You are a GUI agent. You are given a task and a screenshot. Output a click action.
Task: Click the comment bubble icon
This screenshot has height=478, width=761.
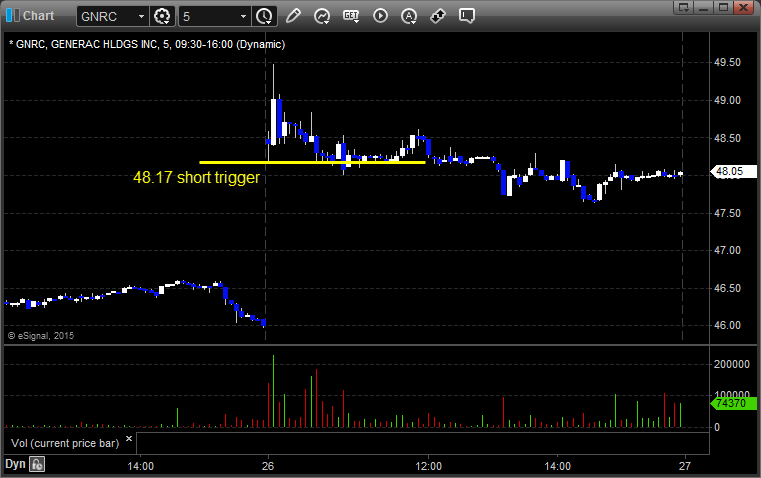(467, 16)
